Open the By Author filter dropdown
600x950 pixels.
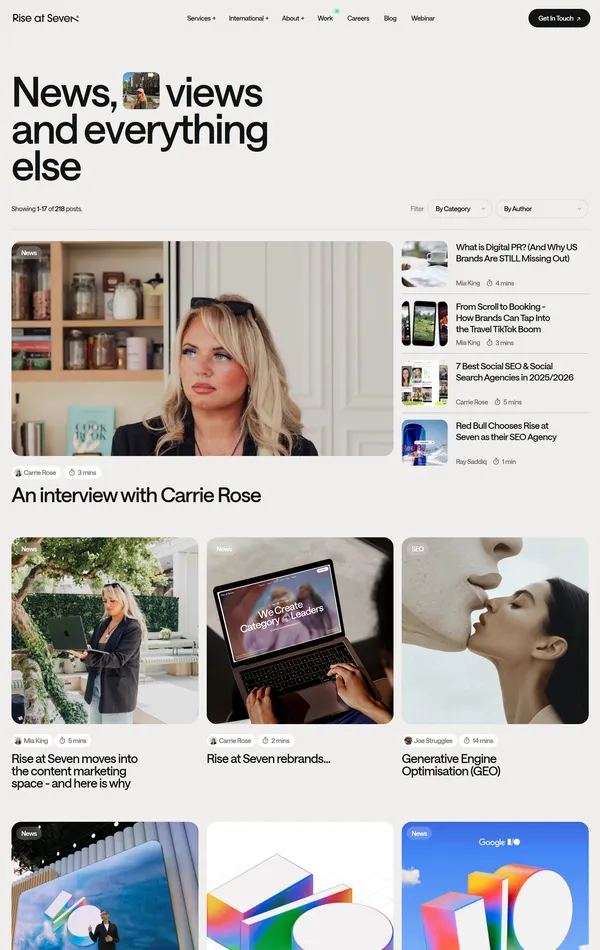click(x=542, y=209)
